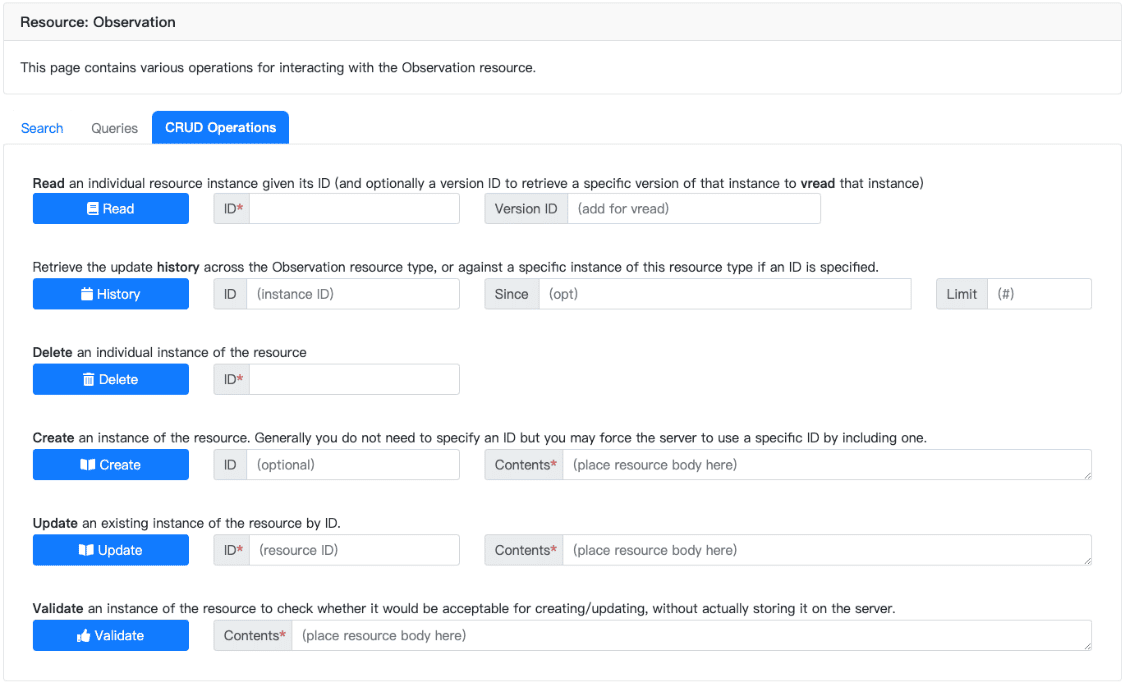Focus the History instance ID field
1125x687 pixels.
coord(353,294)
